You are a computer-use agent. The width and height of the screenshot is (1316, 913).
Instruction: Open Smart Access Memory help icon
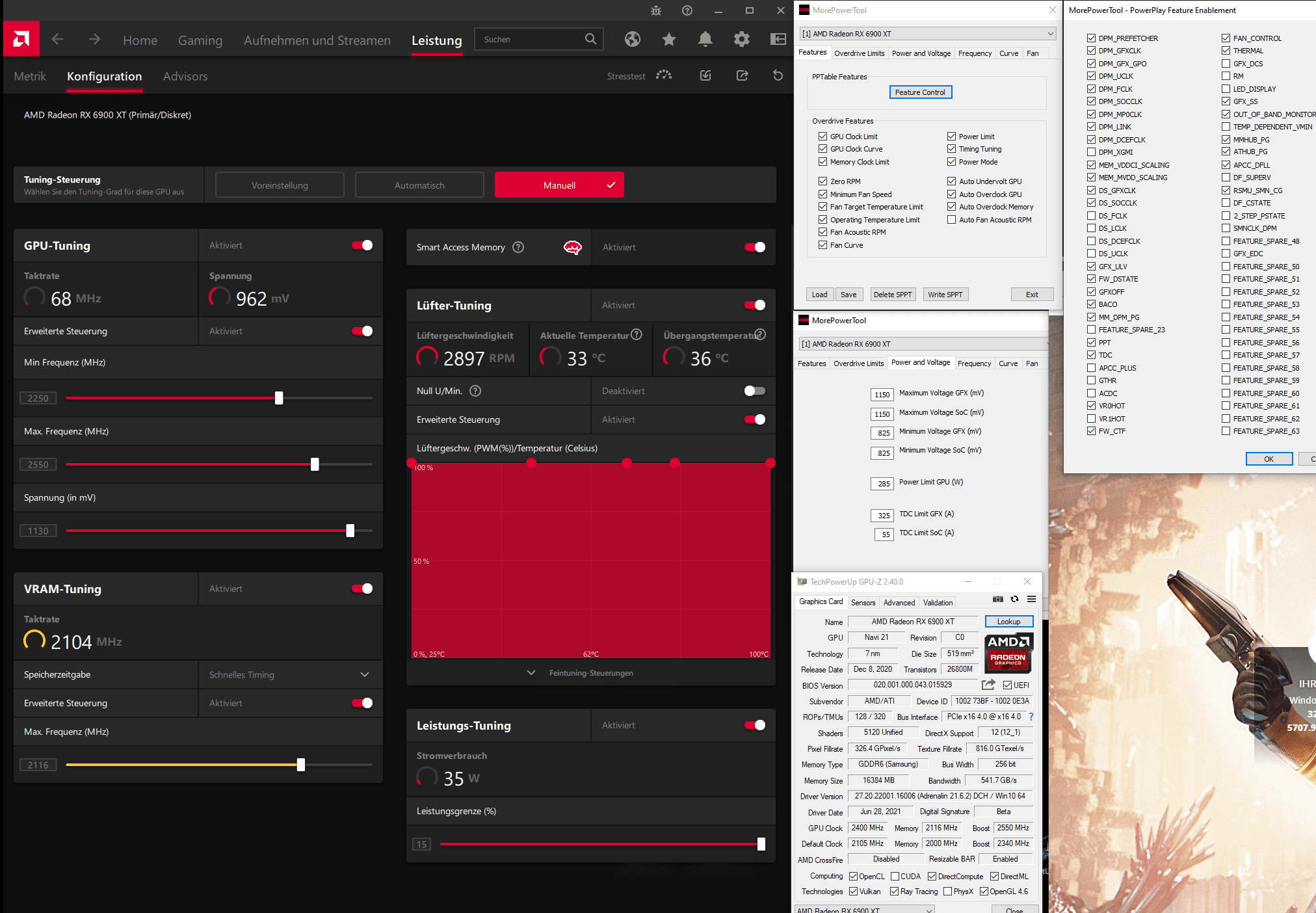518,247
